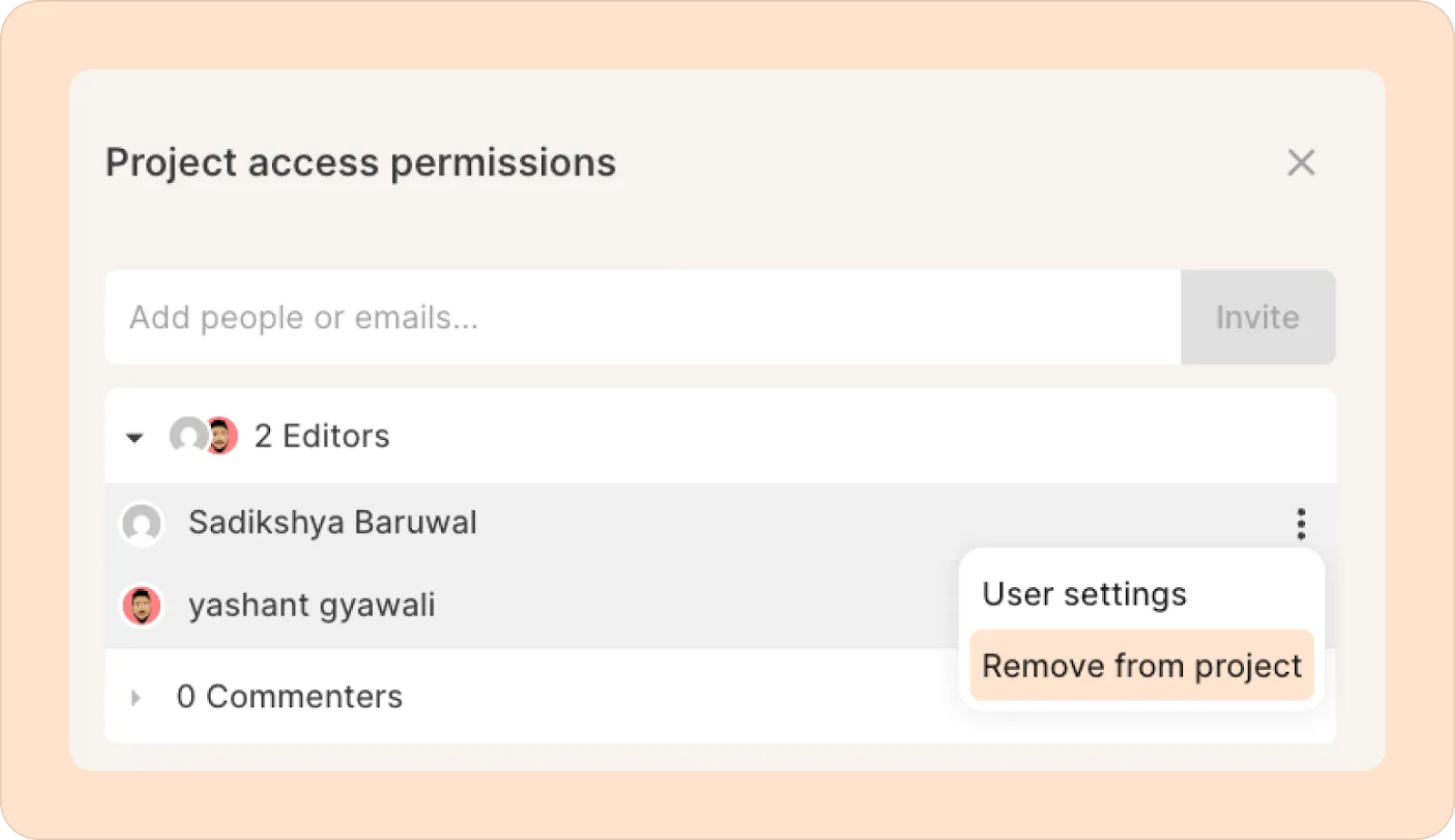Viewport: 1455px width, 840px height.
Task: Click the Project access permissions title
Action: tap(360, 163)
